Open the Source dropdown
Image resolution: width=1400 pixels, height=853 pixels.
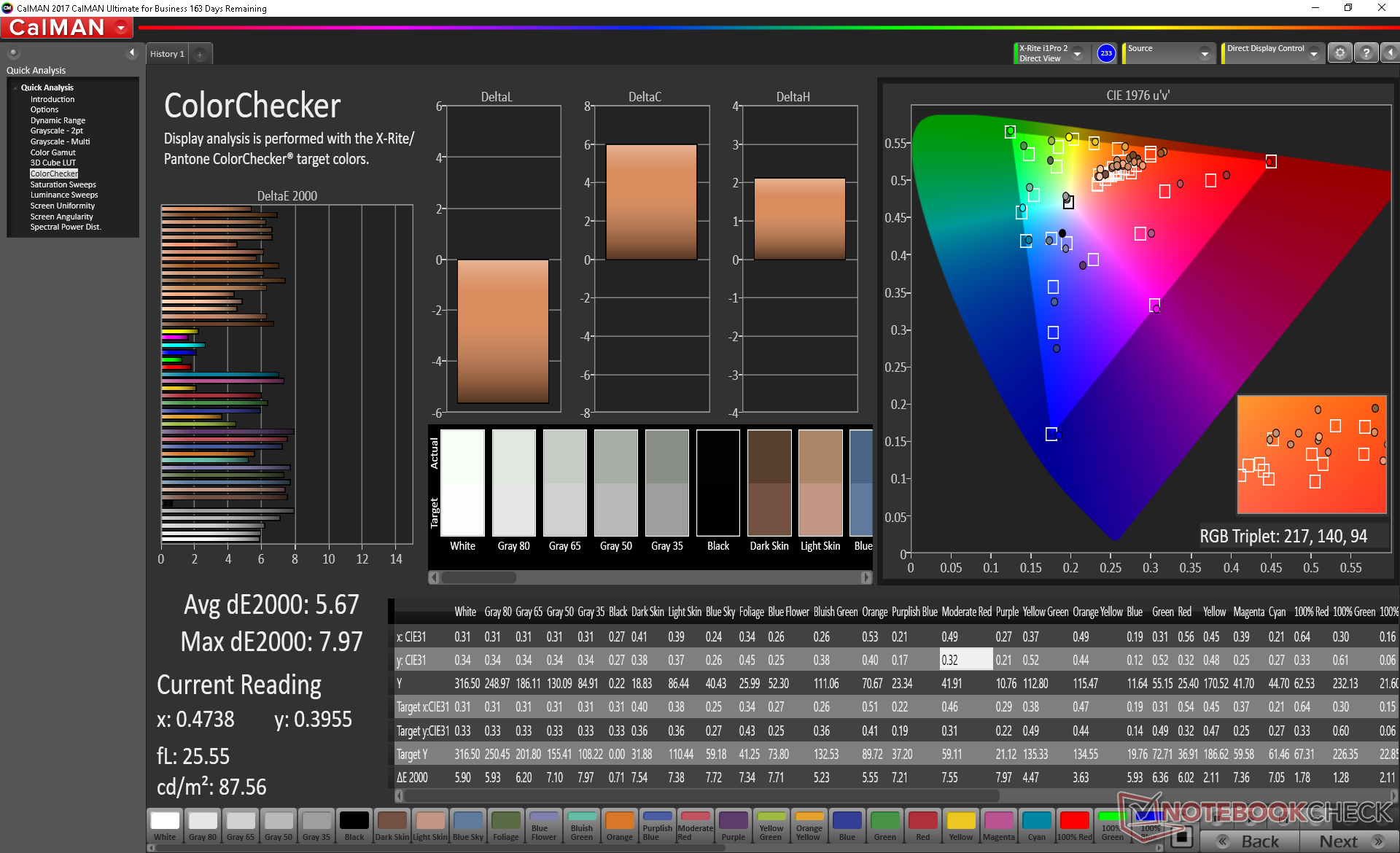1205,53
